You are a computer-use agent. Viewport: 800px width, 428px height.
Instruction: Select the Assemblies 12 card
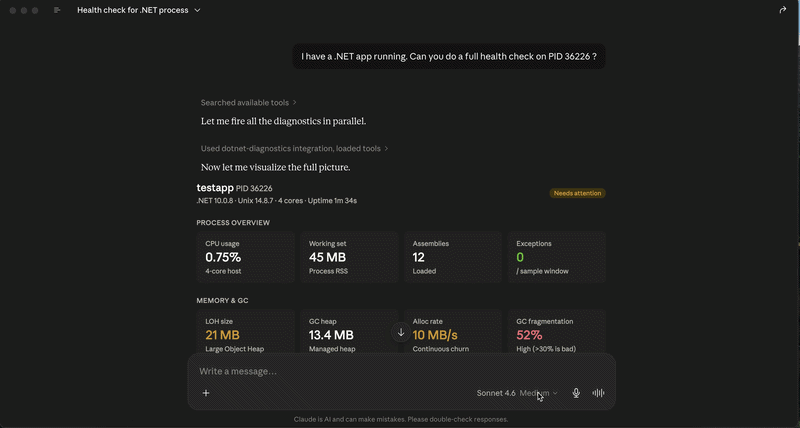(x=453, y=257)
